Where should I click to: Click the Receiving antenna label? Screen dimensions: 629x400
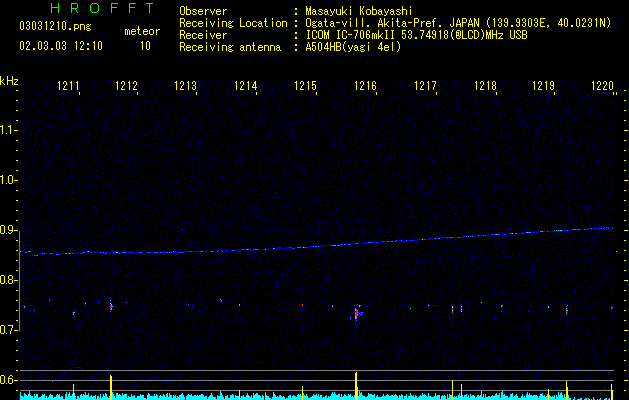(x=230, y=47)
